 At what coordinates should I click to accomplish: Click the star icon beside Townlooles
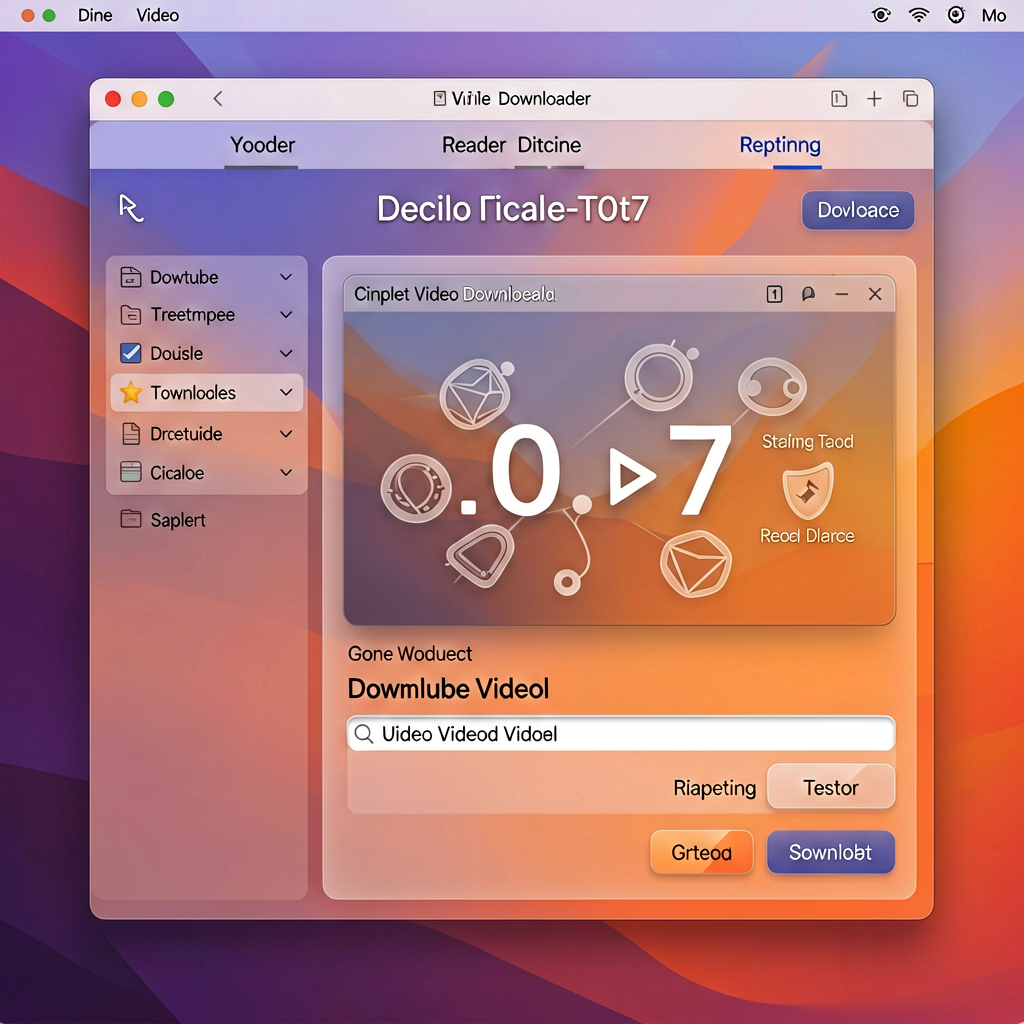click(x=131, y=392)
